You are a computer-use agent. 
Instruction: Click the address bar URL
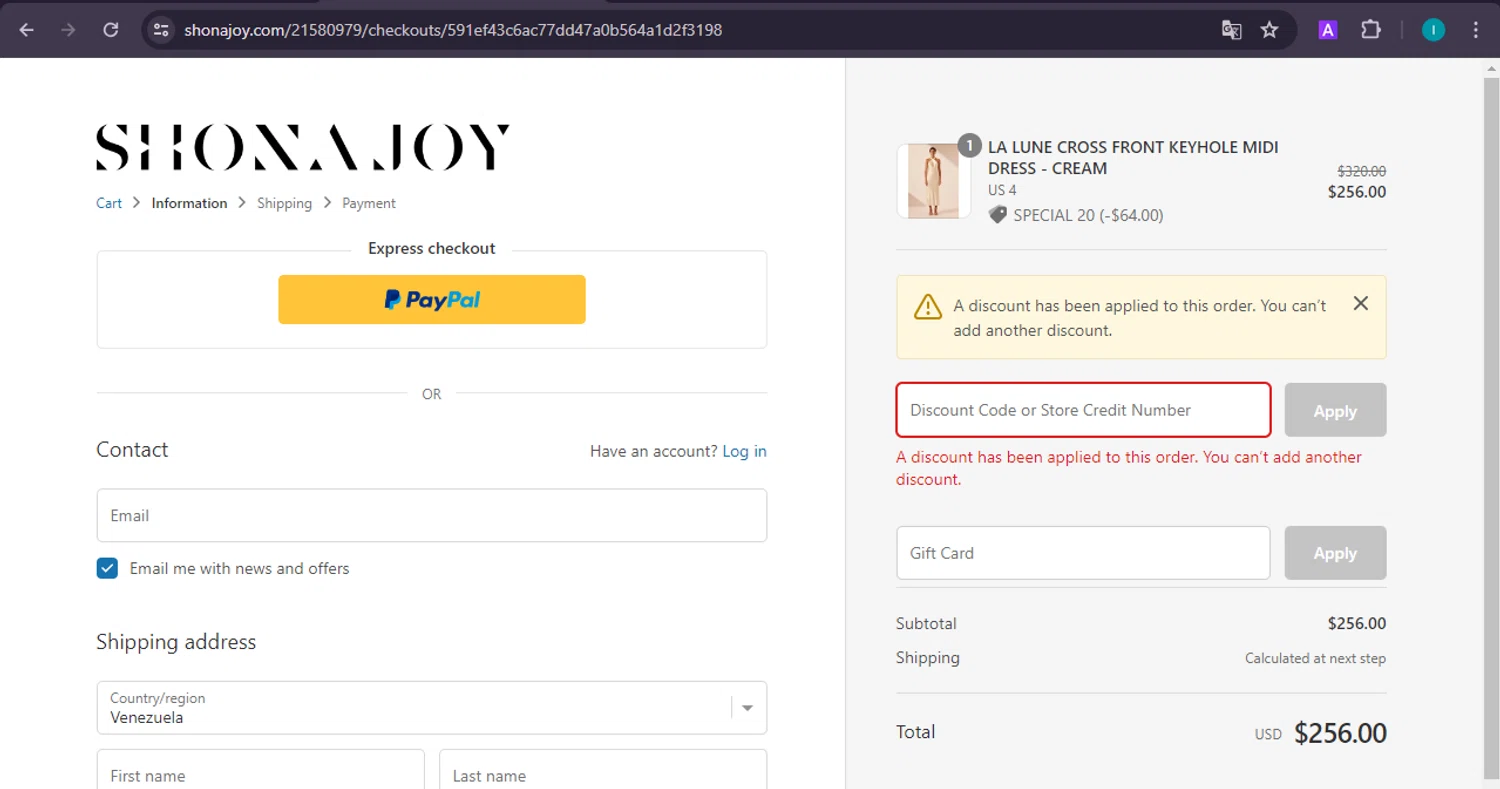point(453,30)
